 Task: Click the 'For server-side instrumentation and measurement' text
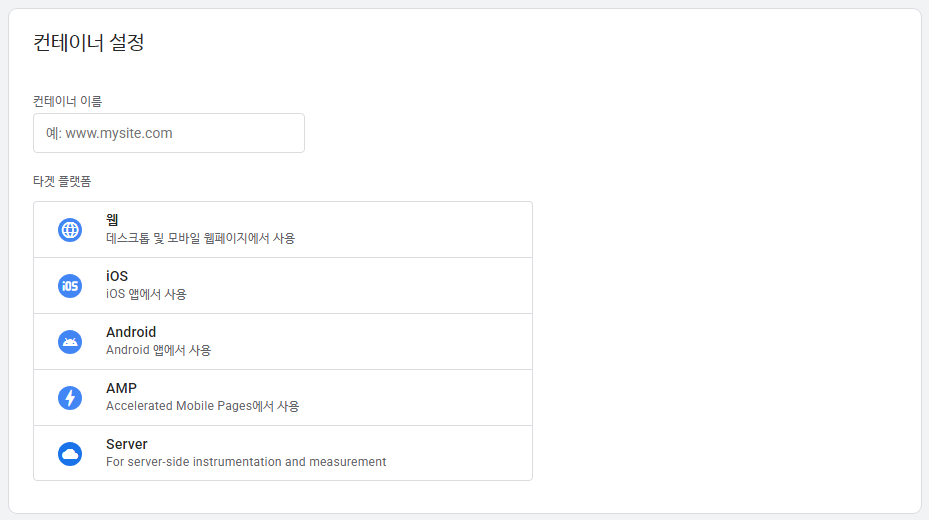tap(246, 461)
